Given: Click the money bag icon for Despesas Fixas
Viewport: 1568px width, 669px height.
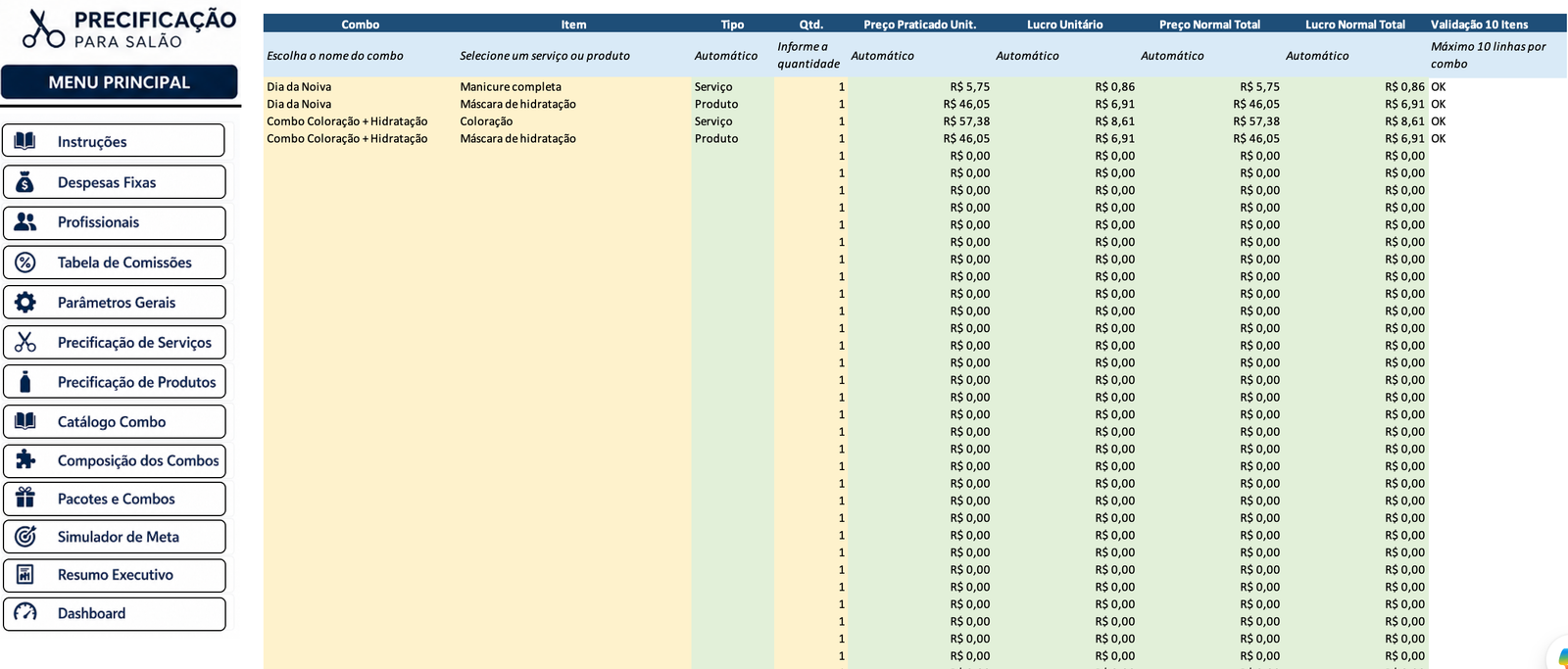Looking at the screenshot, I should (25, 182).
